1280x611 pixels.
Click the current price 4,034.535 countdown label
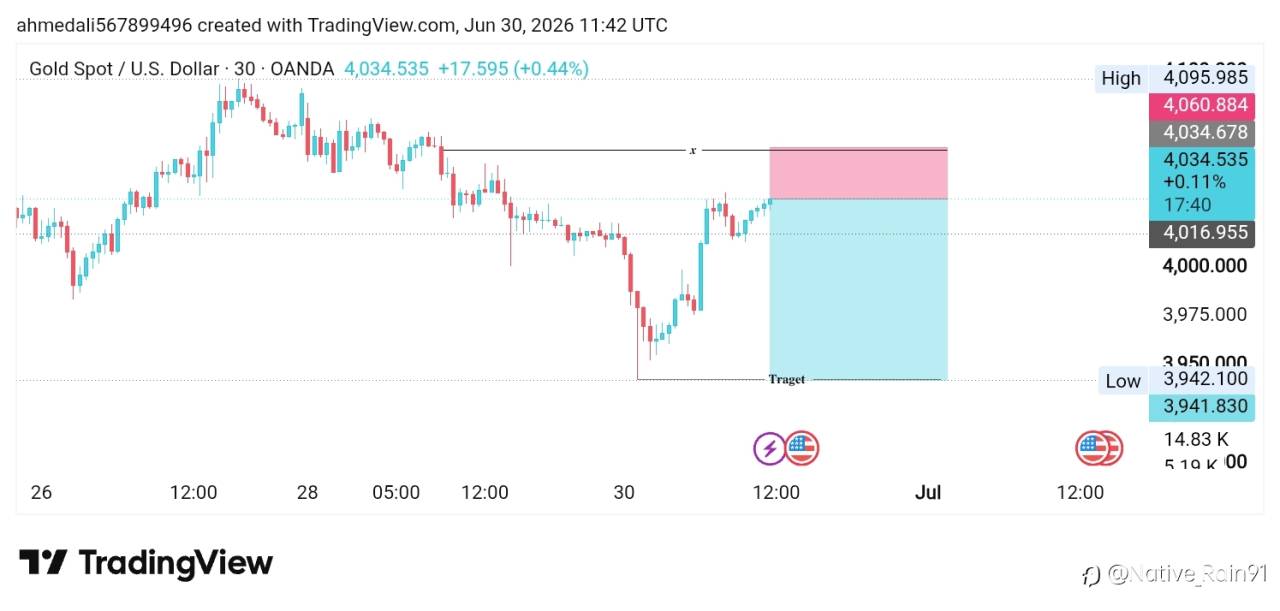click(x=1203, y=182)
